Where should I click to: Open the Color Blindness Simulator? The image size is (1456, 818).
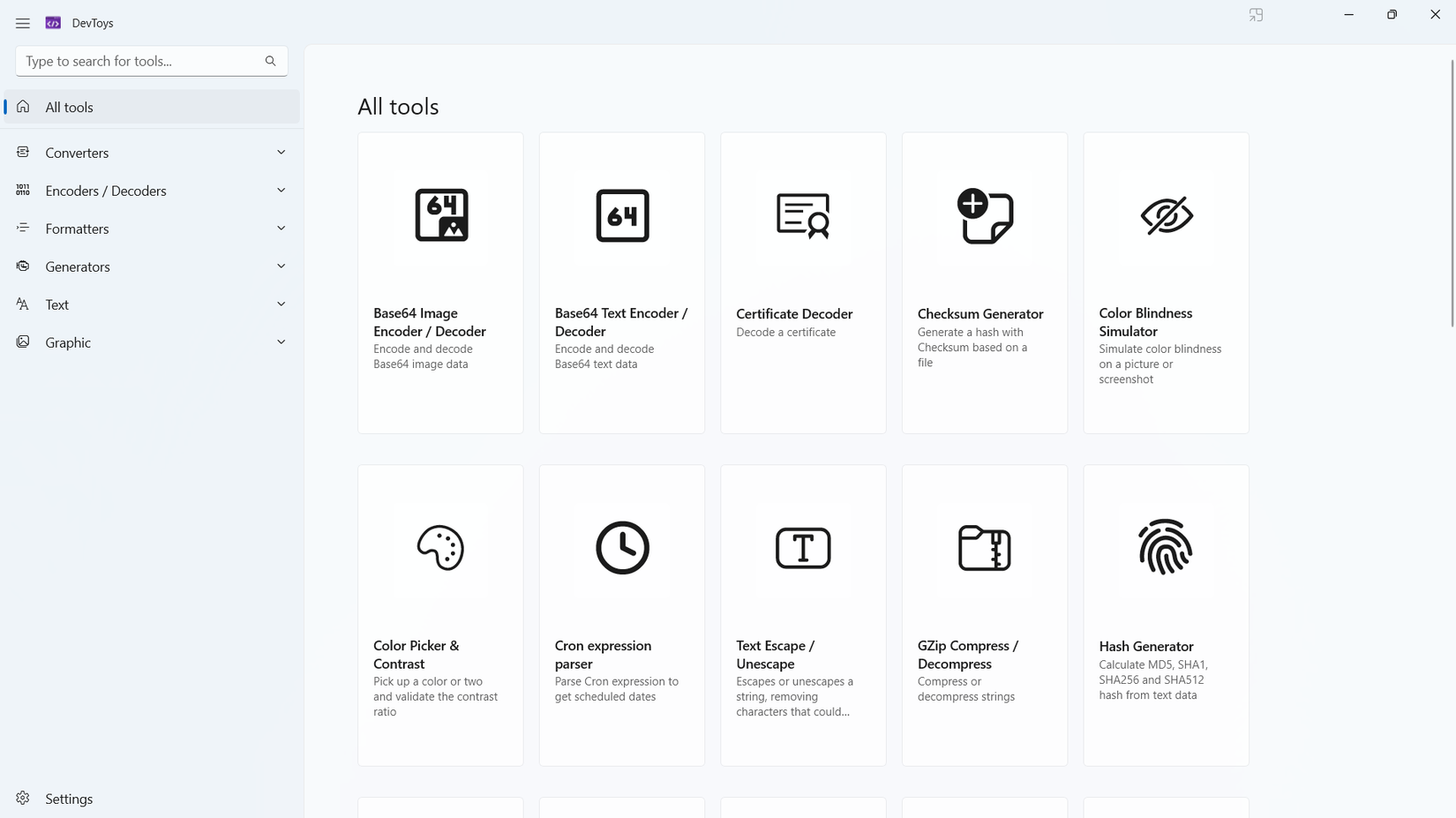pos(1165,282)
